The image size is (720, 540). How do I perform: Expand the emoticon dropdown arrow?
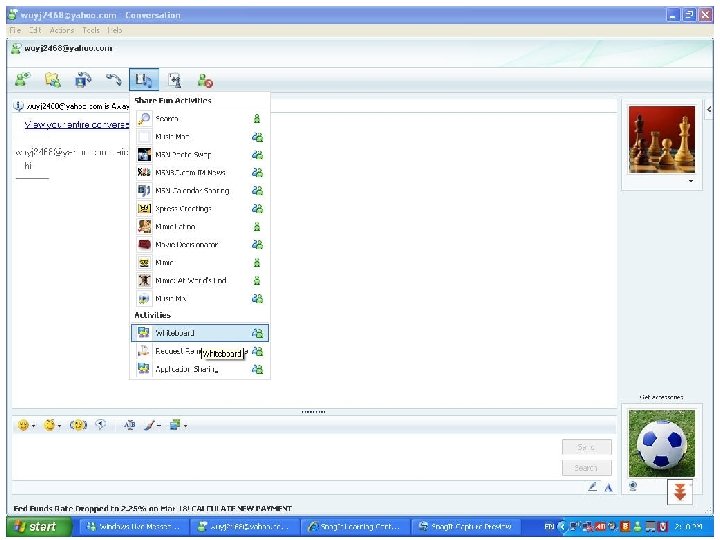click(34, 427)
